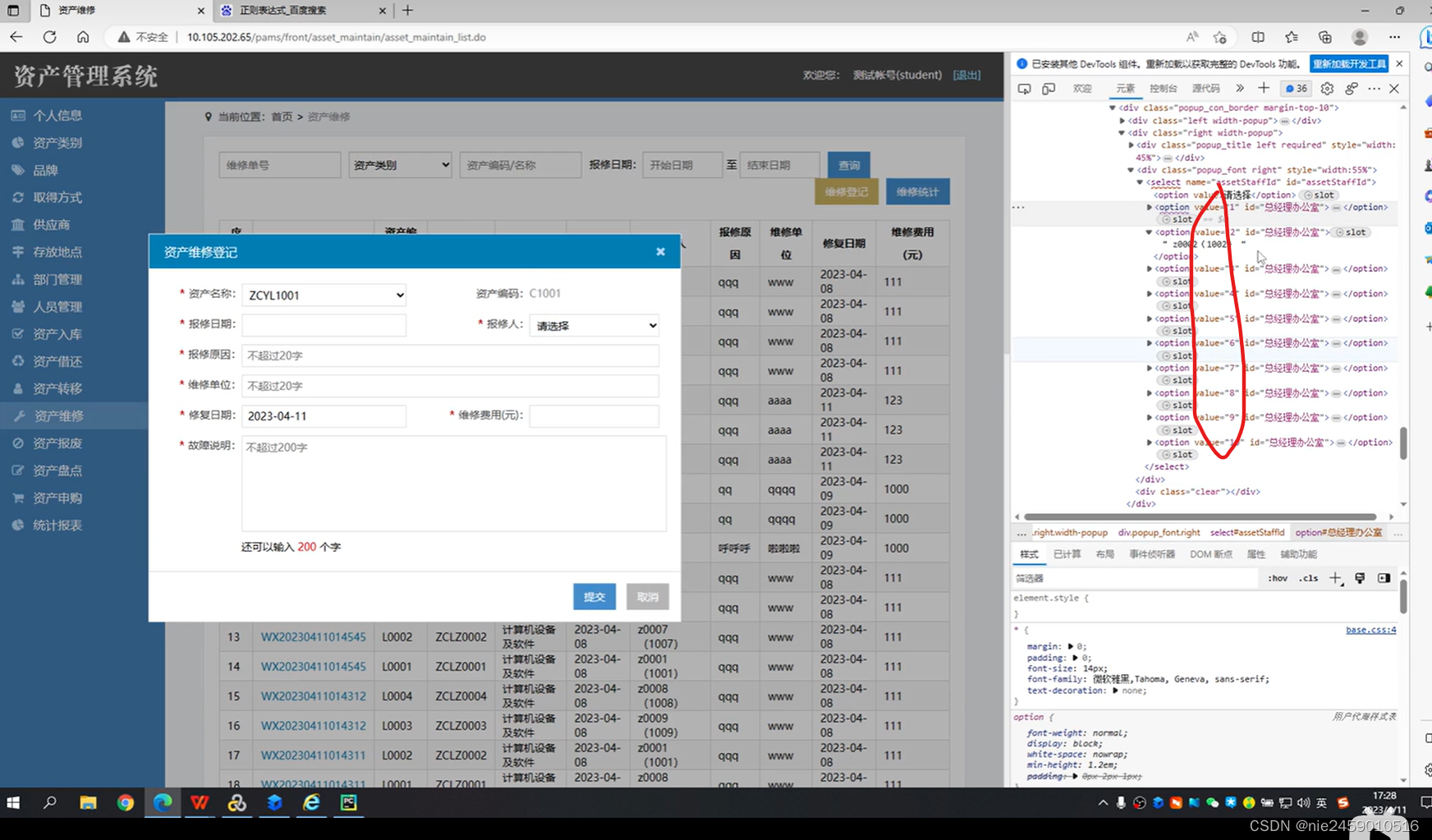Click the browser refresh icon
The width and height of the screenshot is (1432, 840).
point(49,37)
